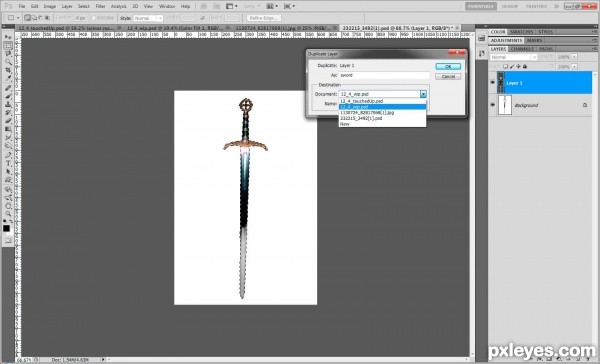Click the black foreground color swatch
Image resolution: width=600 pixels, height=364 pixels.
pyautogui.click(x=6, y=228)
